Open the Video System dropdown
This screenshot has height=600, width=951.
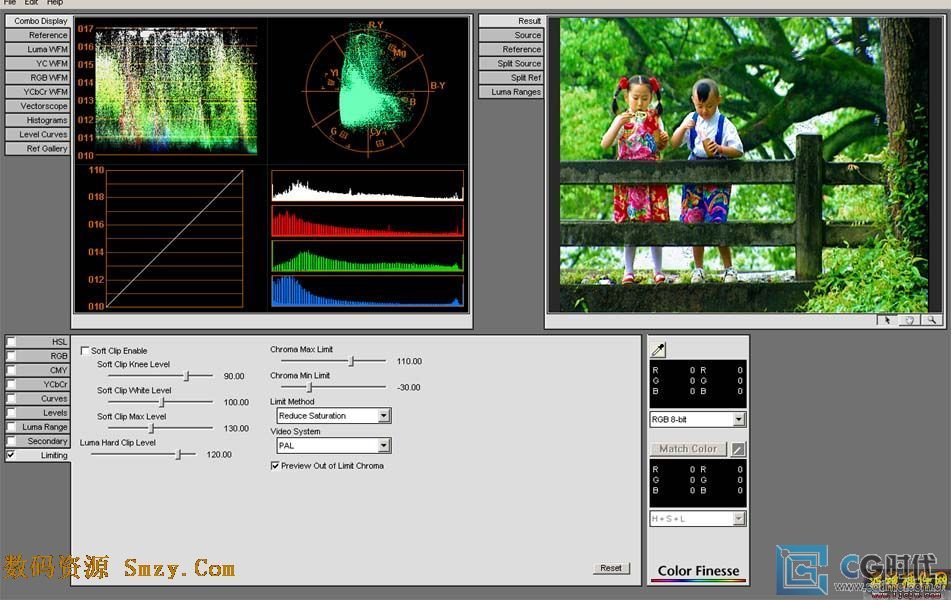coord(334,445)
